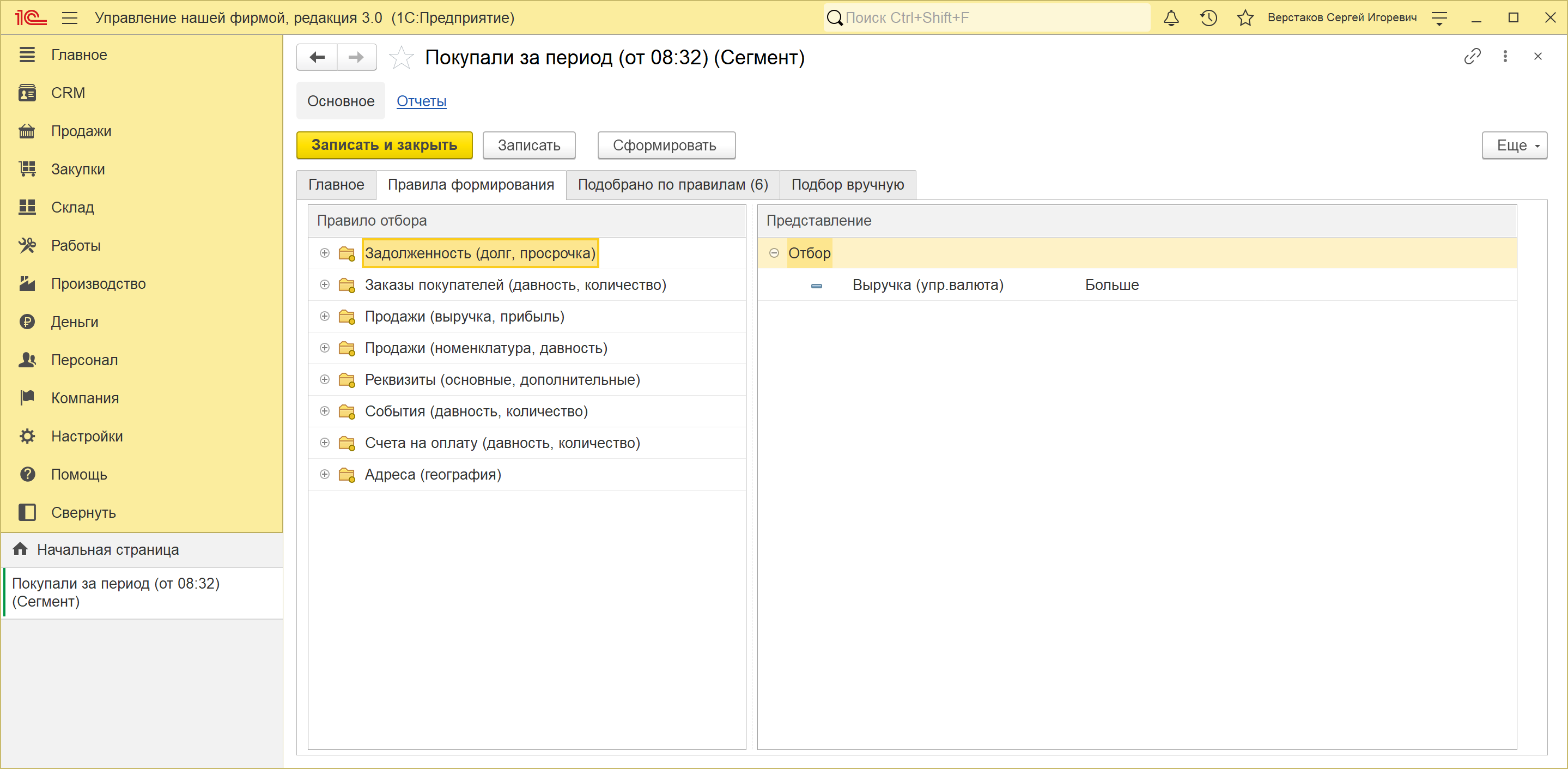Open the three-dot form options menu

pos(1505,57)
